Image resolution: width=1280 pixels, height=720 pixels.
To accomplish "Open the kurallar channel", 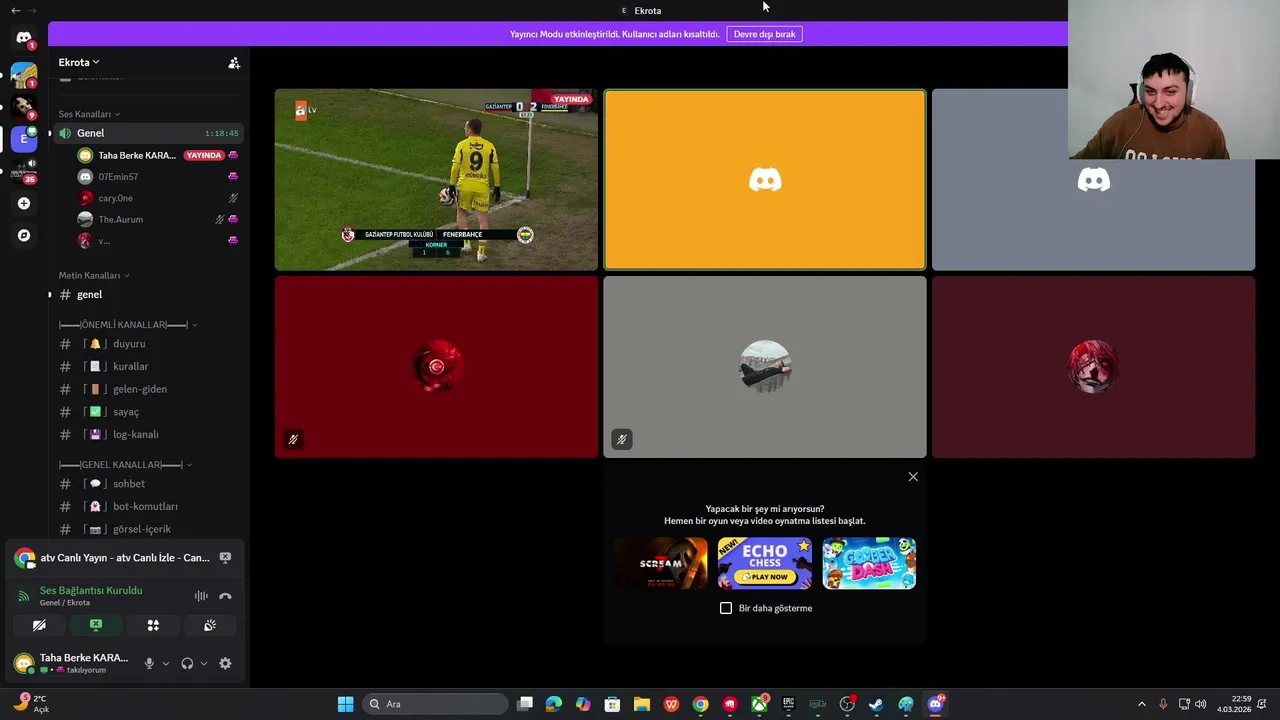I will coord(148,367).
